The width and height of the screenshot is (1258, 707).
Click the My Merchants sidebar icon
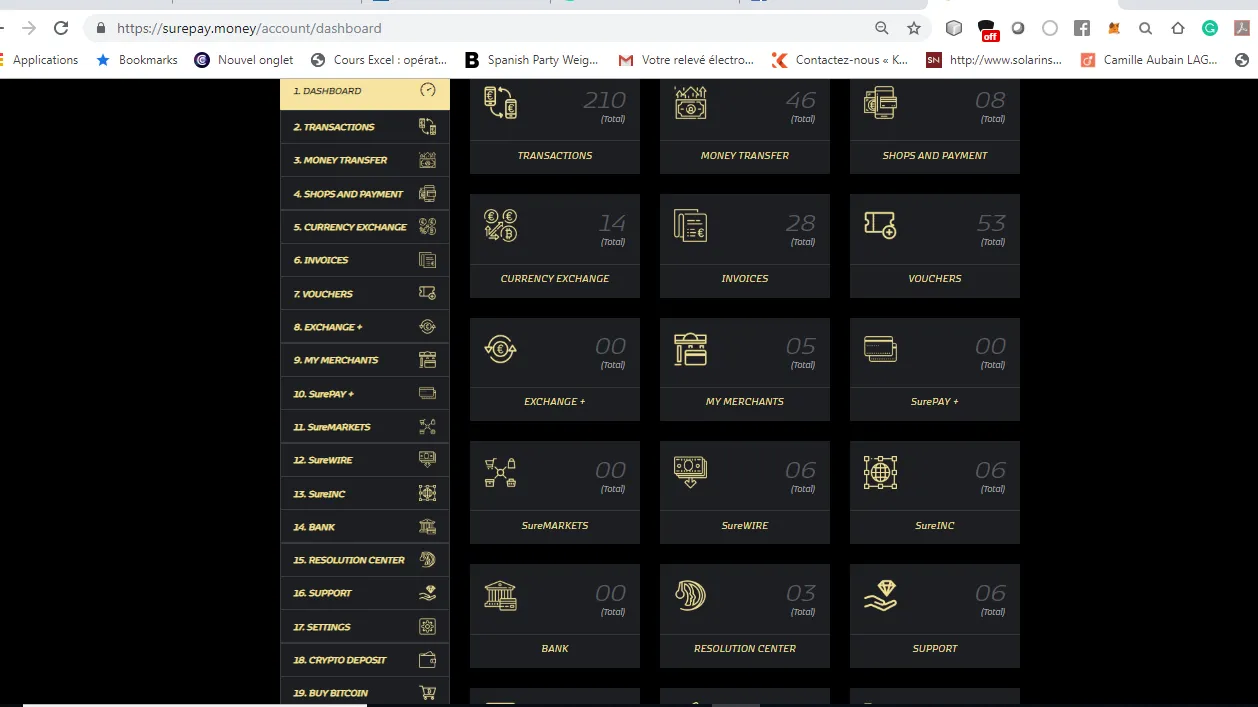point(428,360)
